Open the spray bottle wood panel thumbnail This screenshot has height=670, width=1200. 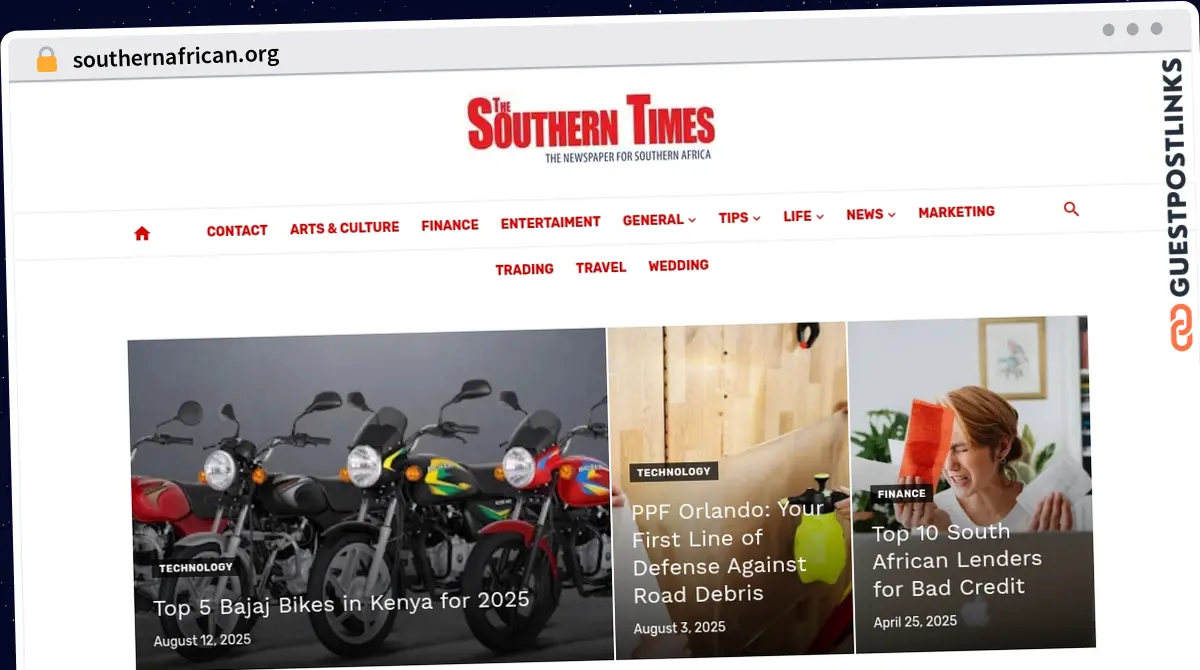(x=730, y=490)
